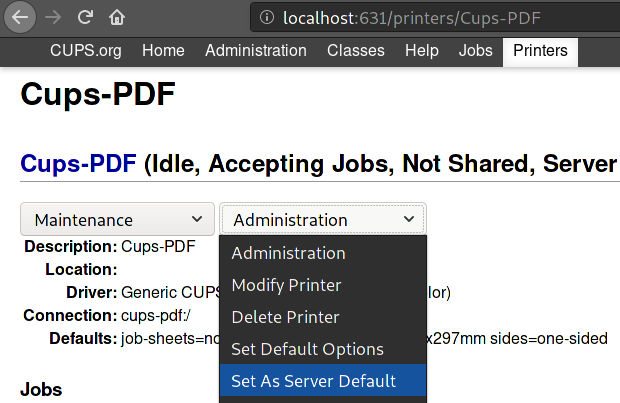
Task: Click the Driver label text
Action: tap(92, 293)
